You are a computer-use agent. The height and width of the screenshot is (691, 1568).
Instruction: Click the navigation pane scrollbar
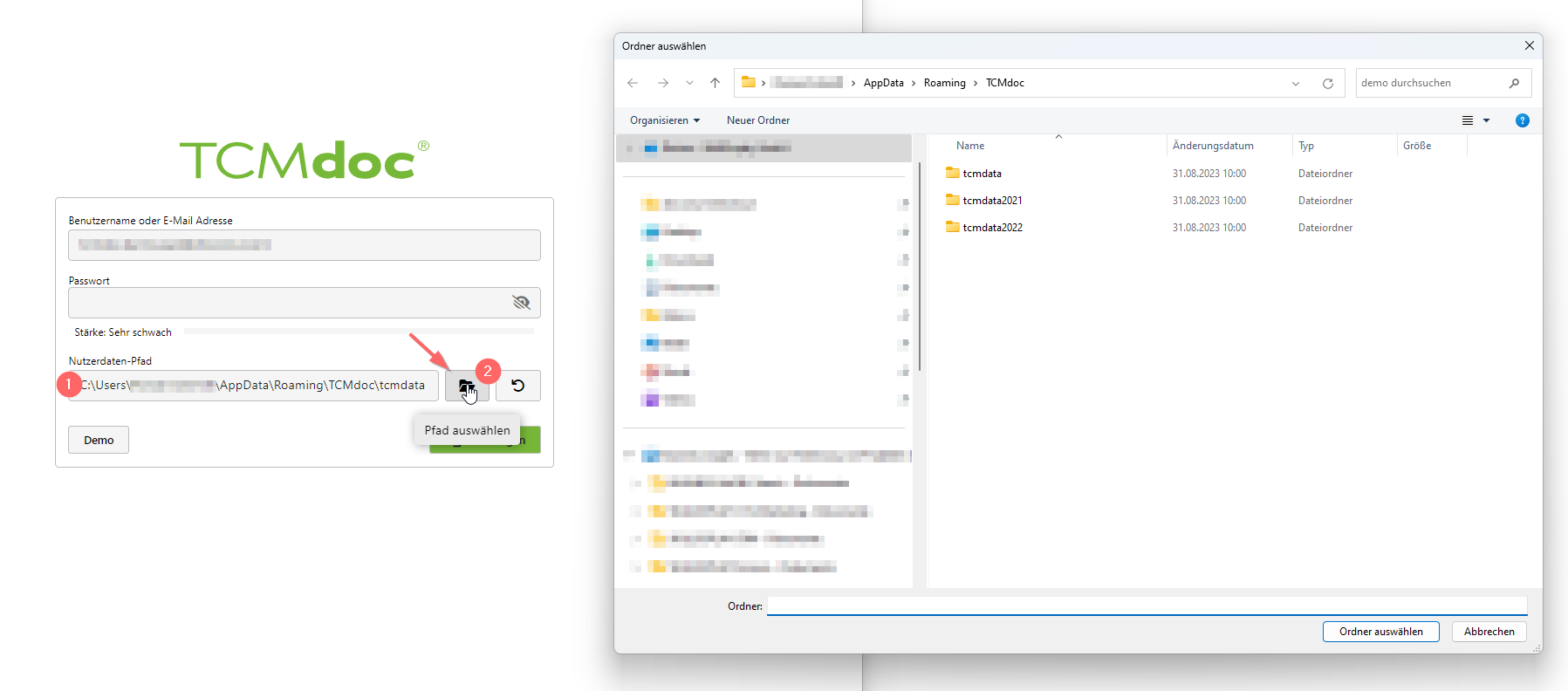[x=920, y=266]
